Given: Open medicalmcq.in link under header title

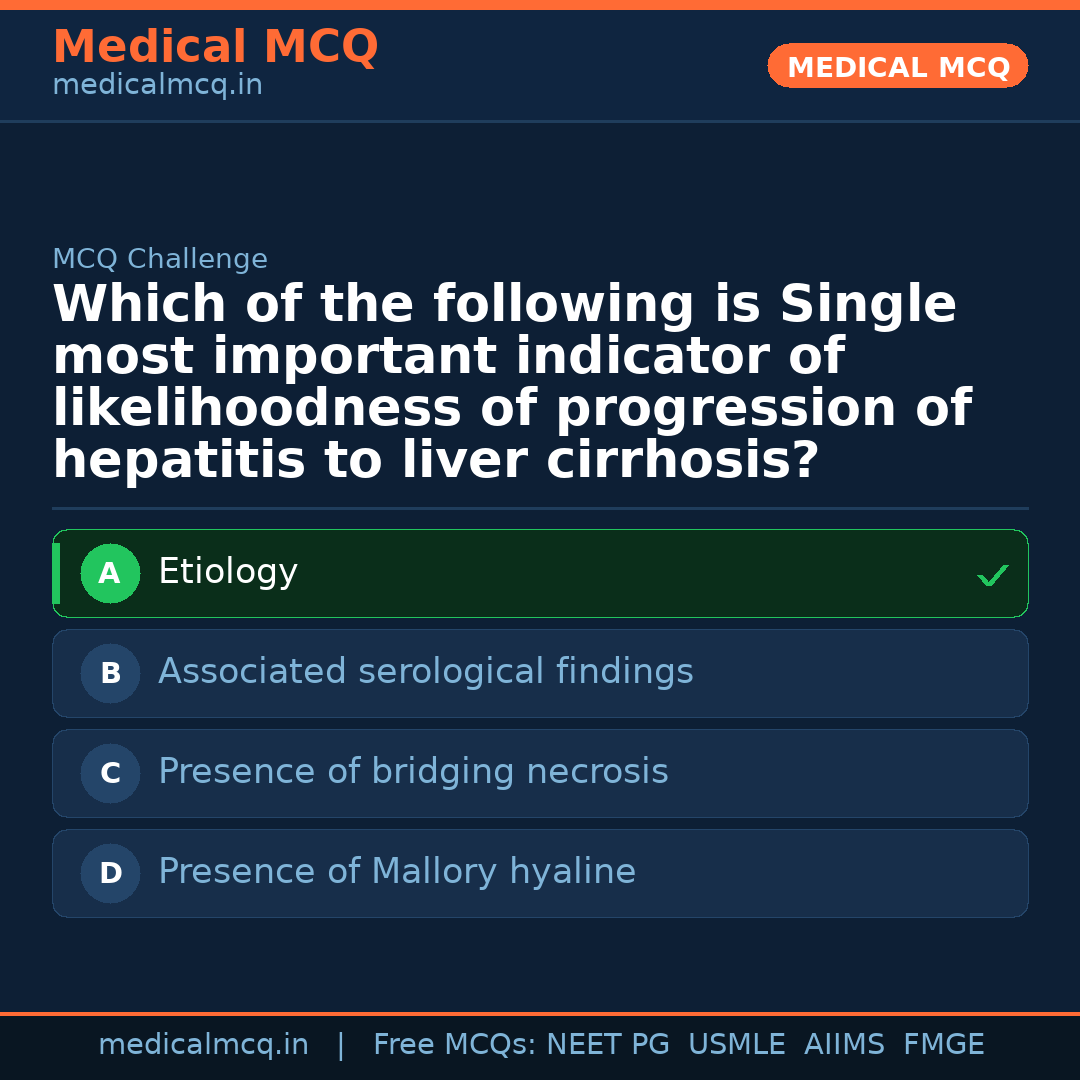Looking at the screenshot, I should 157,86.
